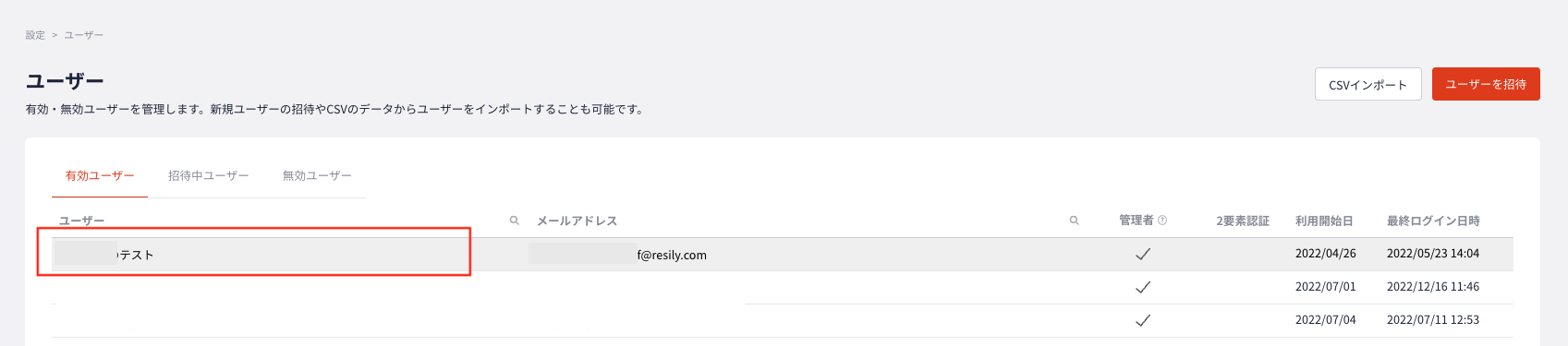Toggle admin checkmark in 2022/07/01 row
Screen dimensions: 1568x346
tap(1143, 287)
